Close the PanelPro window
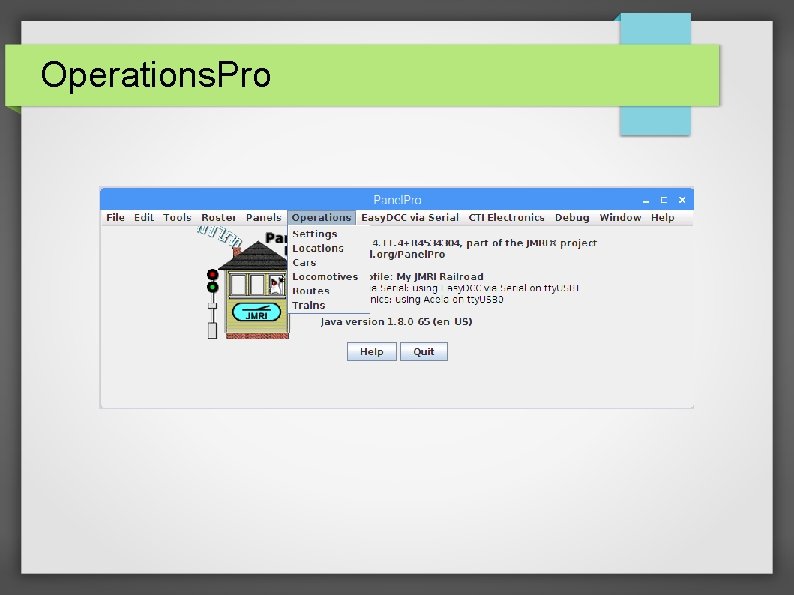This screenshot has height=595, width=794. (682, 200)
